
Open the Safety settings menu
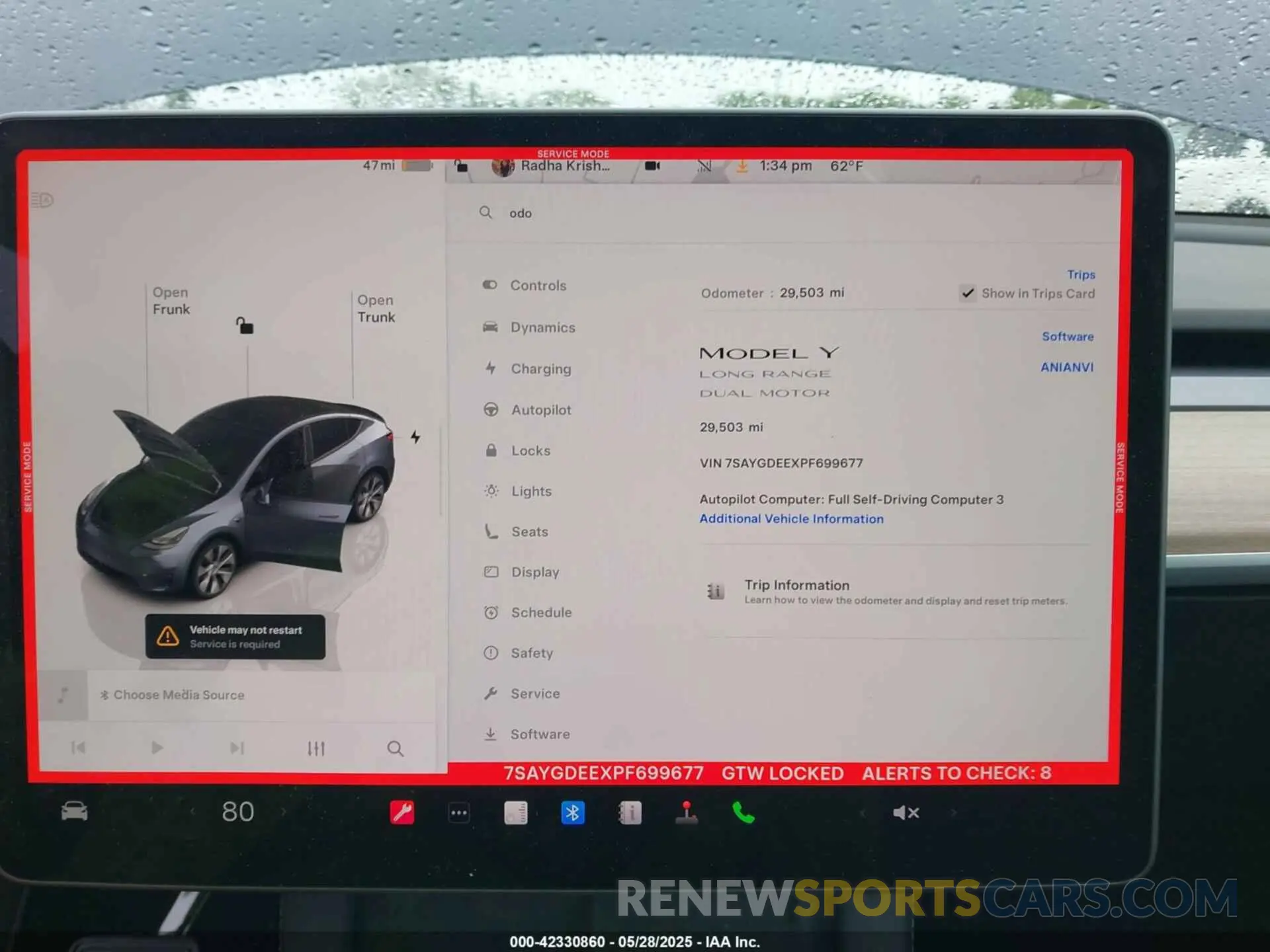click(519, 653)
